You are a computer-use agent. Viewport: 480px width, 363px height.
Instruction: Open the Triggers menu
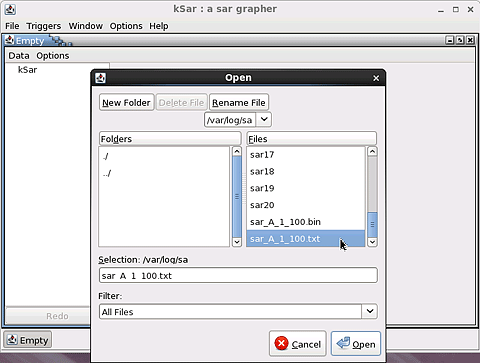coord(44,26)
